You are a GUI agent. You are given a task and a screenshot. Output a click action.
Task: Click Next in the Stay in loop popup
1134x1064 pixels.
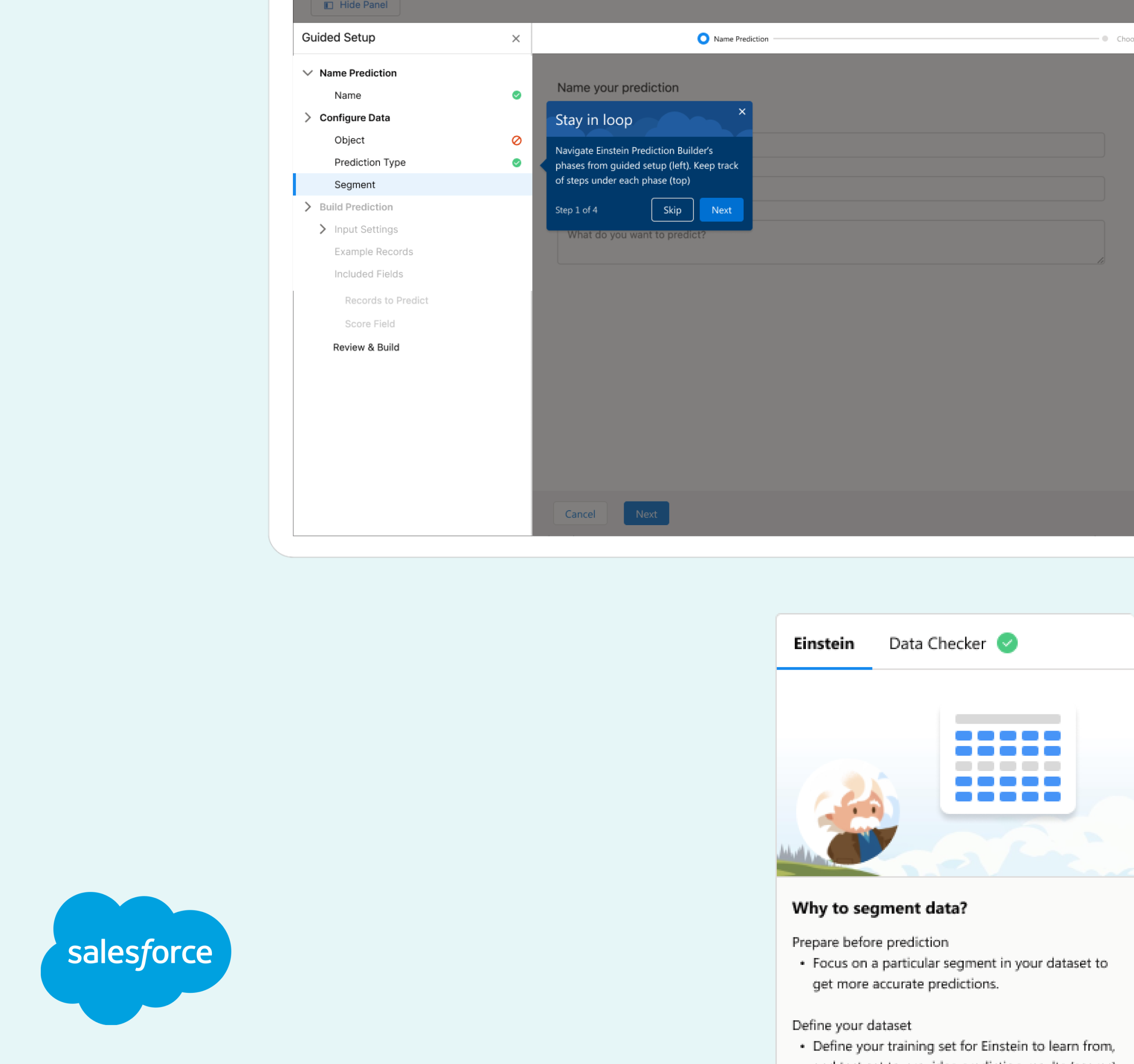tap(721, 209)
